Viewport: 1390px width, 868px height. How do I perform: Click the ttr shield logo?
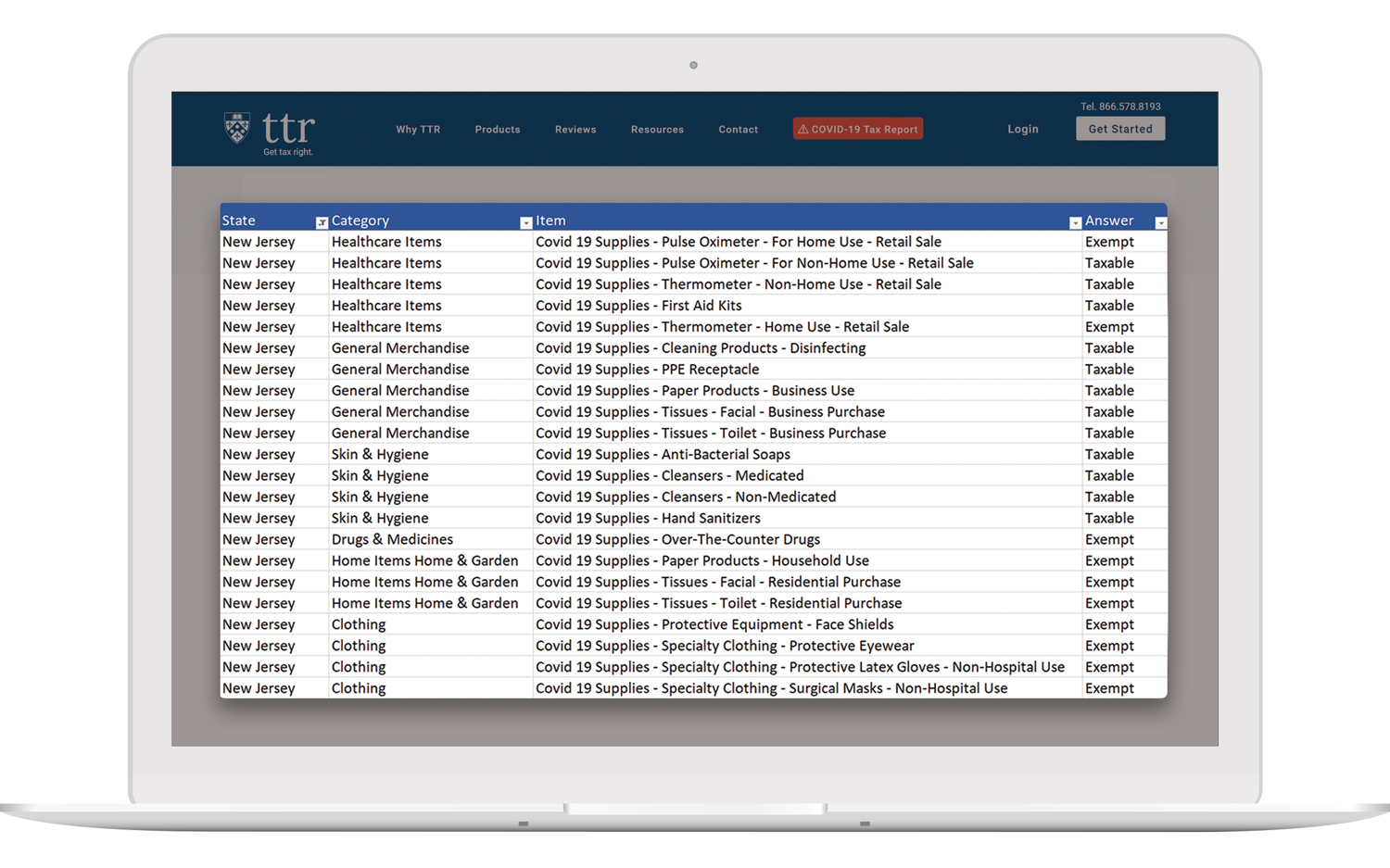point(237,128)
